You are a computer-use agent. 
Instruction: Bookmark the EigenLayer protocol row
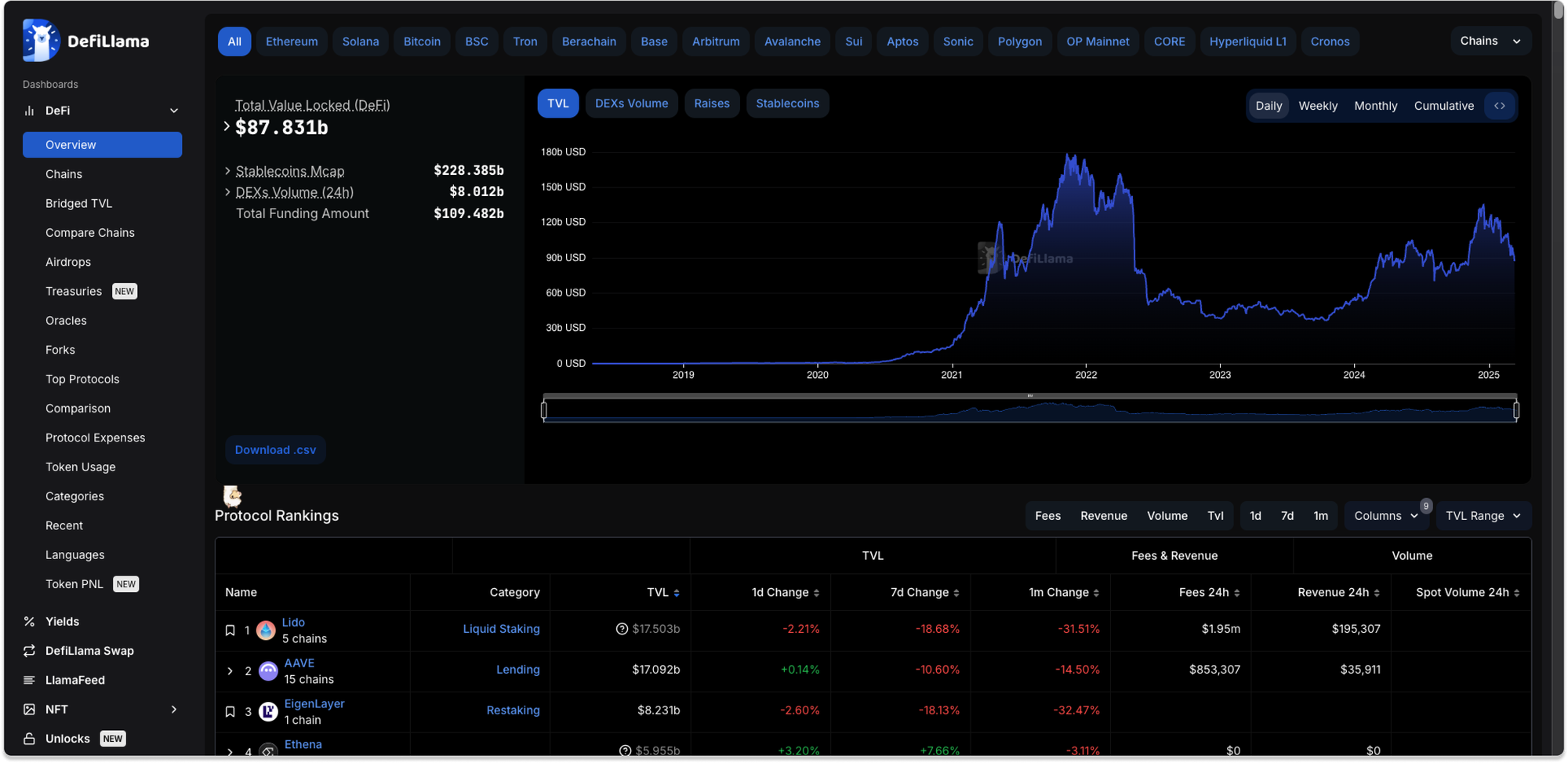click(230, 712)
